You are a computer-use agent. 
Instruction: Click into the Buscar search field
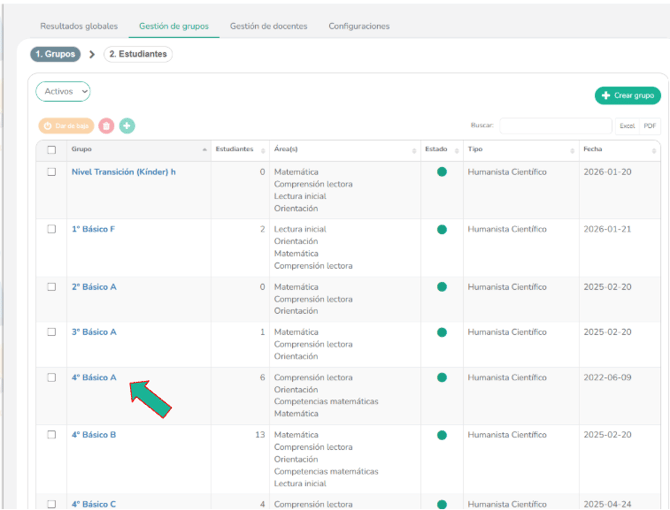pos(555,126)
